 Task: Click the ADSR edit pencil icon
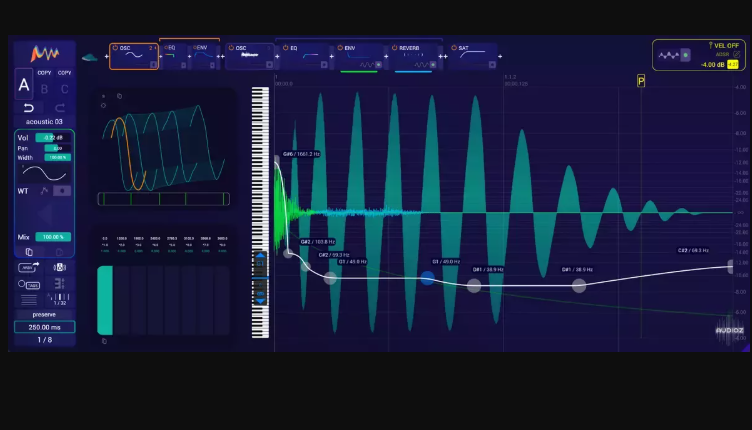coord(737,54)
